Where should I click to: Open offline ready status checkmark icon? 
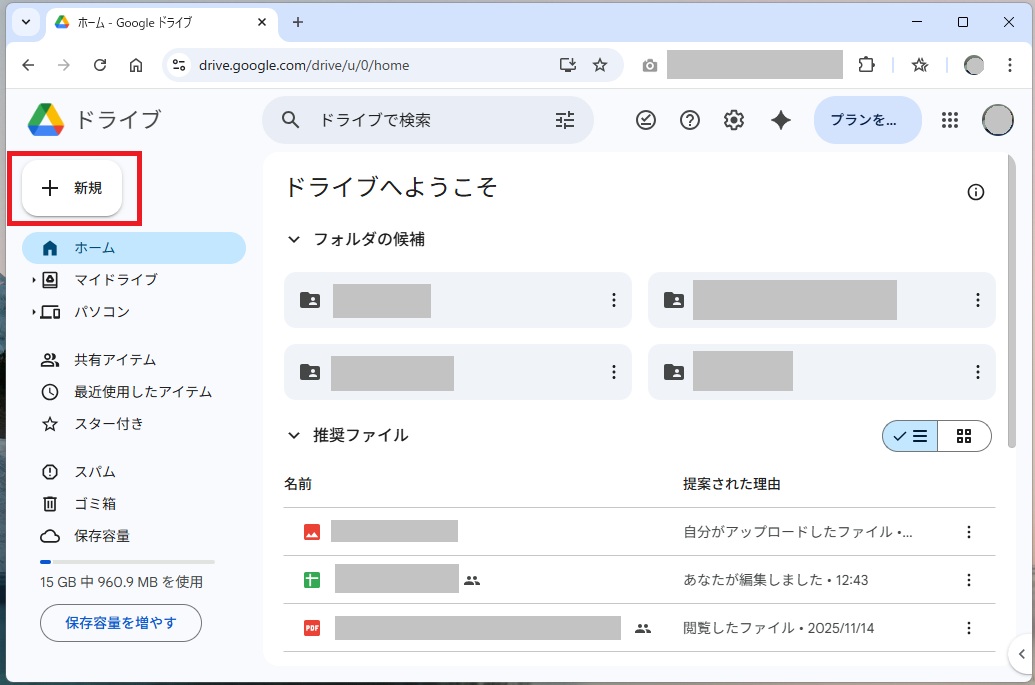click(646, 120)
